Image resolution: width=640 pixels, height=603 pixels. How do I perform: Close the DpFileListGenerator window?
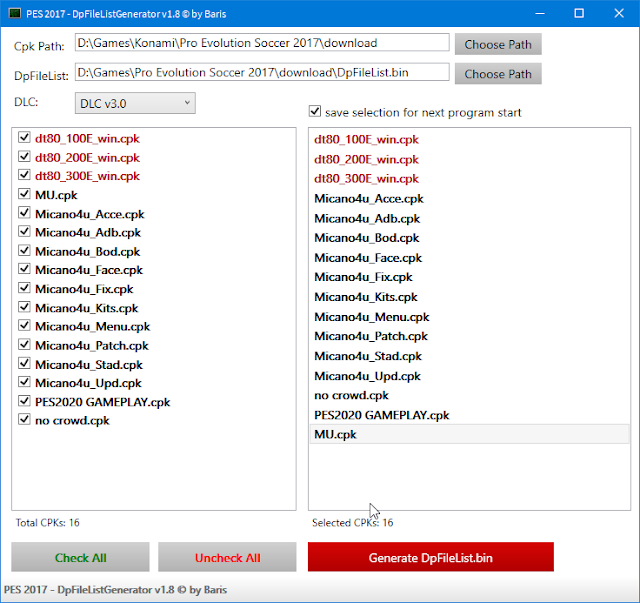coord(619,13)
